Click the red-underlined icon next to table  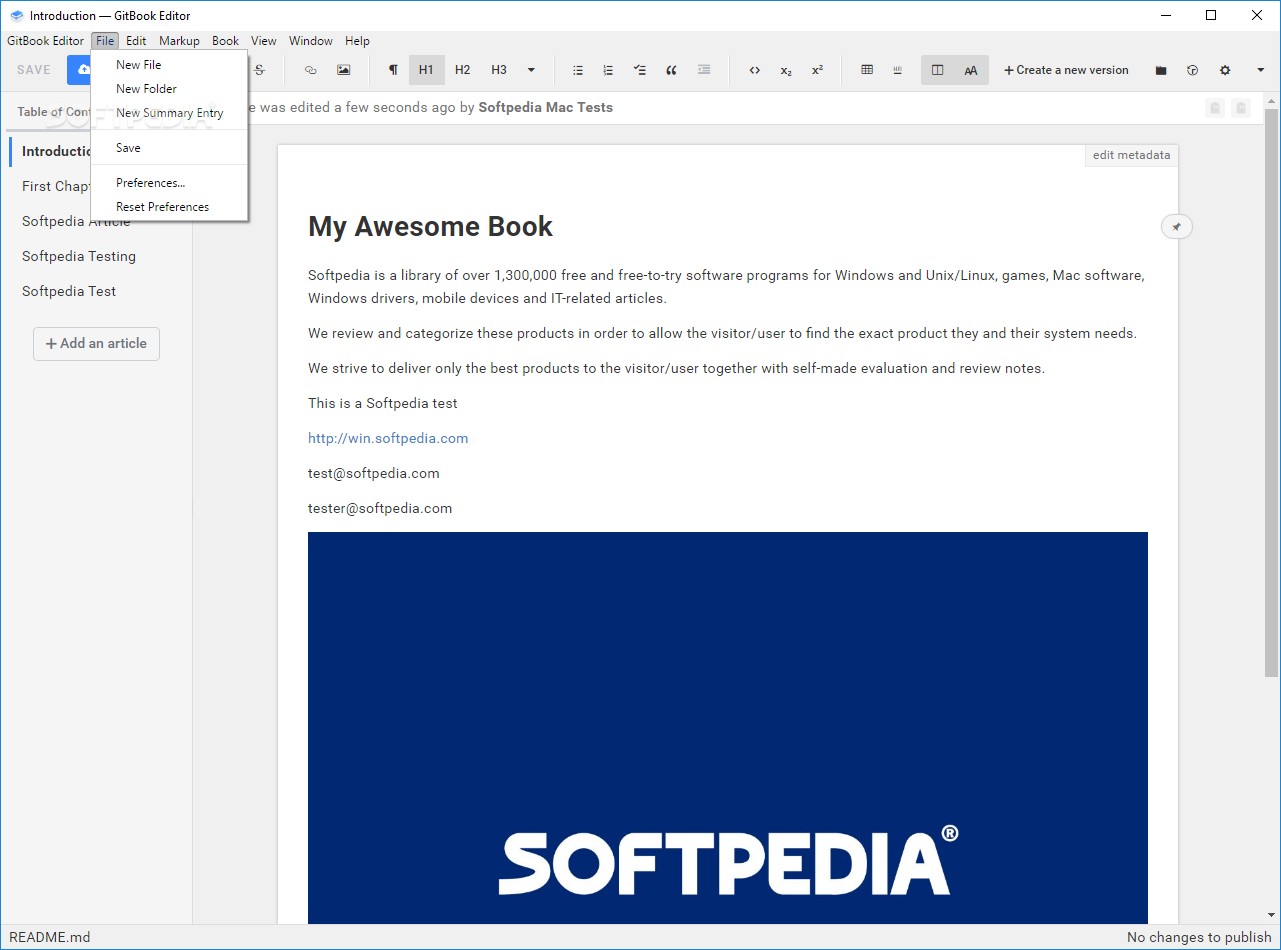coord(898,70)
